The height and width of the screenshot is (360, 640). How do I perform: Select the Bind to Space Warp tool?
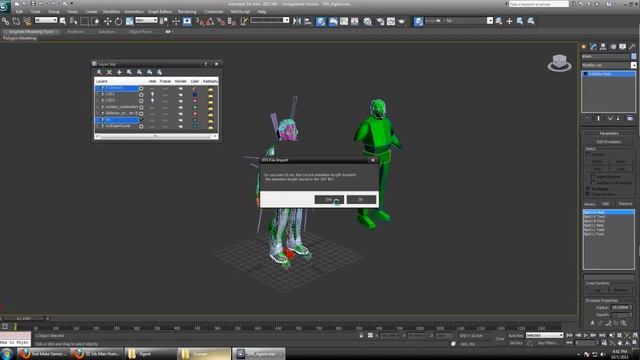(27, 21)
